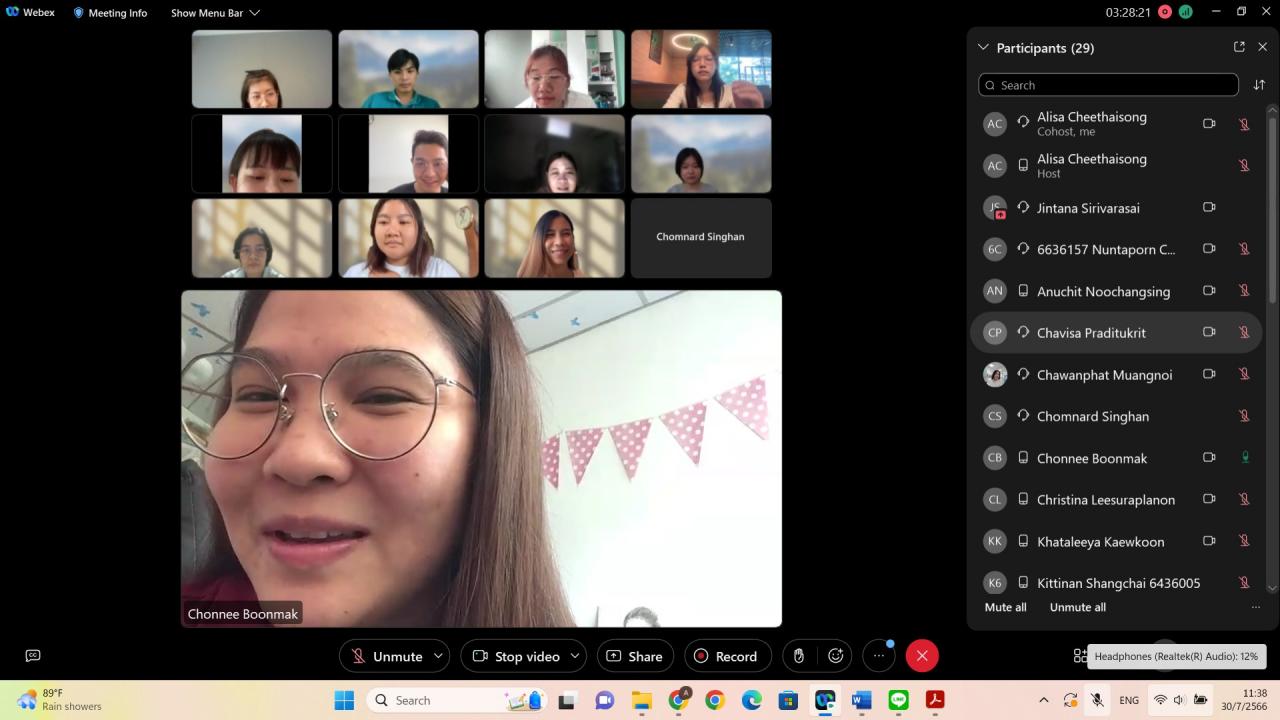Viewport: 1280px width, 720px height.
Task: Toggle the closed captions icon
Action: click(33, 656)
